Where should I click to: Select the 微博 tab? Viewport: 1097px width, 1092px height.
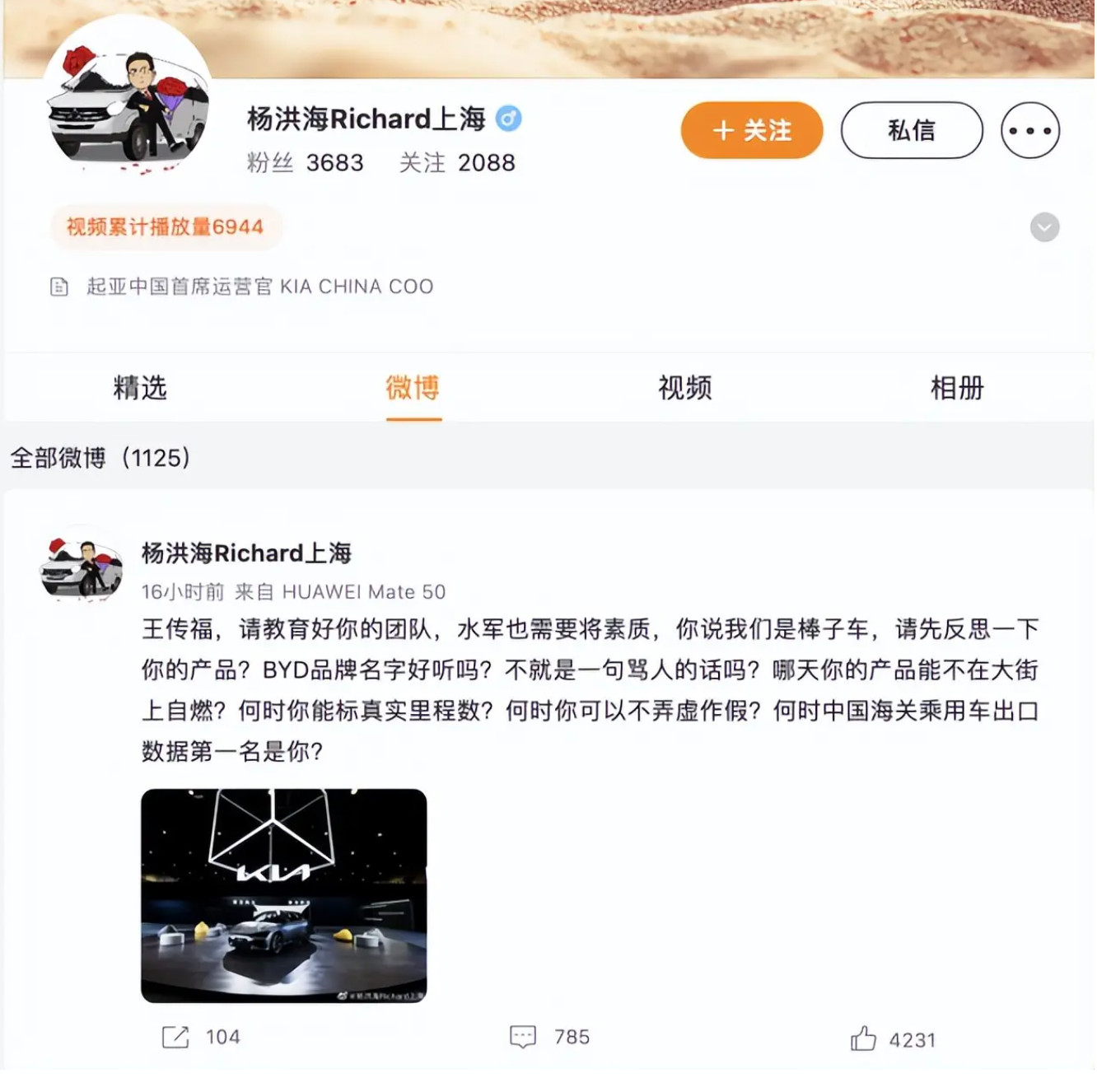pyautogui.click(x=413, y=387)
